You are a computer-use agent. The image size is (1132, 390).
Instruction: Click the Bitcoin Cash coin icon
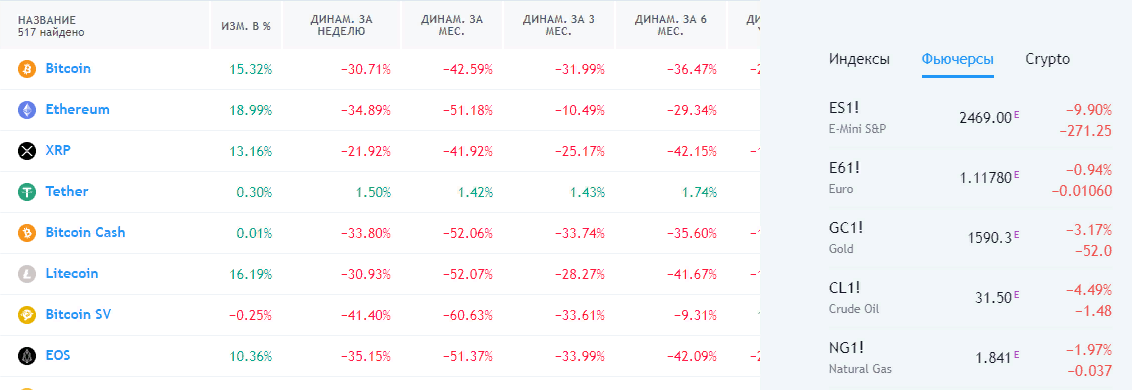tap(27, 233)
